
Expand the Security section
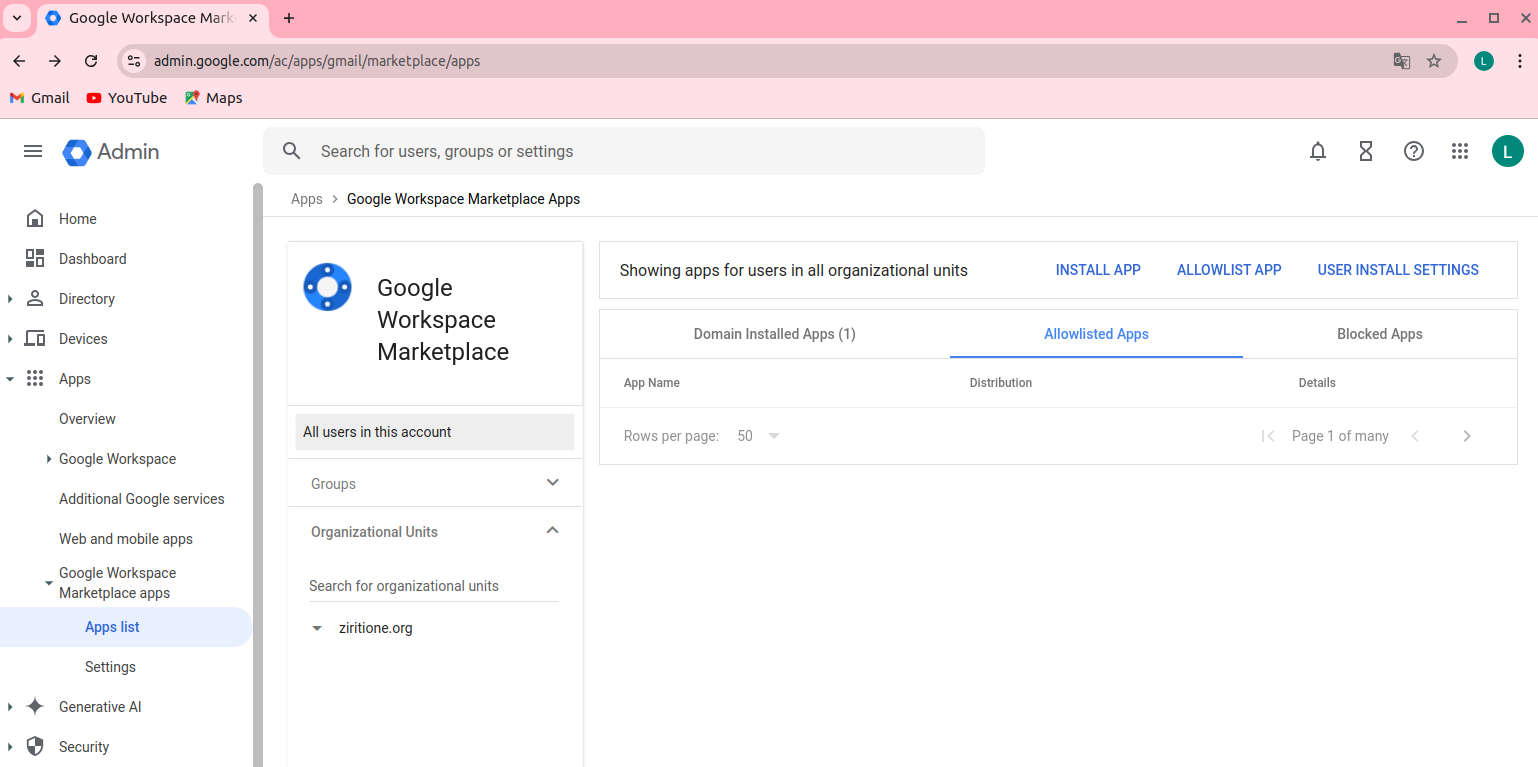coord(10,747)
